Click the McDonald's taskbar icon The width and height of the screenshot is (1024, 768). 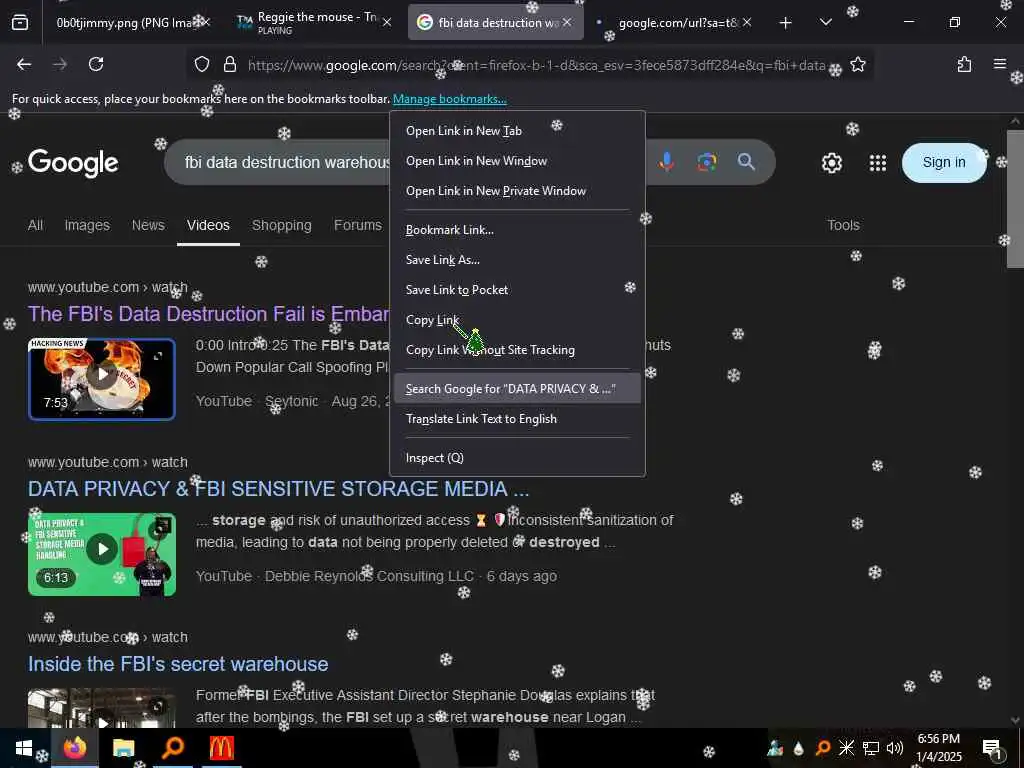pos(221,748)
